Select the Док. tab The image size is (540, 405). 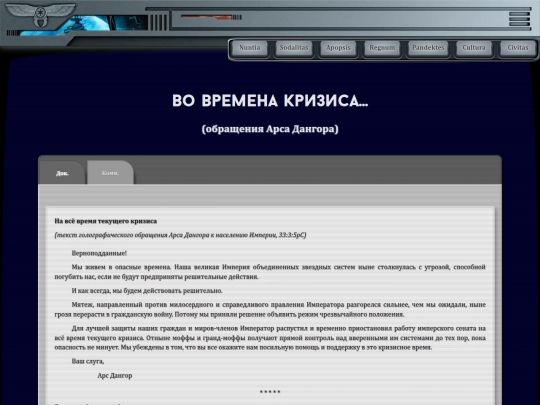[x=62, y=173]
